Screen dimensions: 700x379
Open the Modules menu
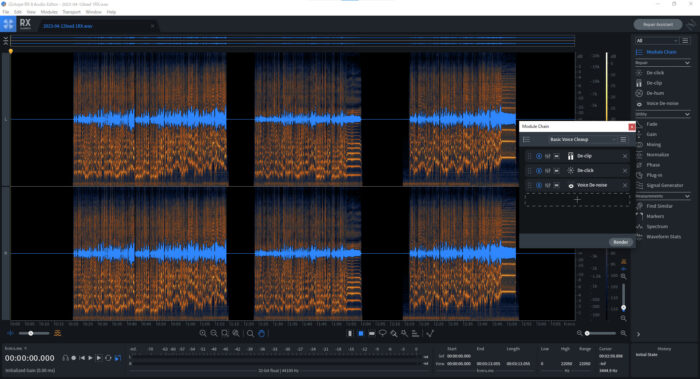tap(49, 12)
